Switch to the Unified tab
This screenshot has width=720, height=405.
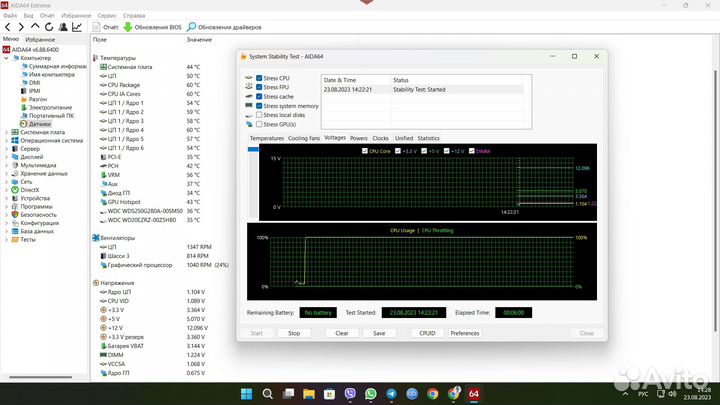(404, 138)
